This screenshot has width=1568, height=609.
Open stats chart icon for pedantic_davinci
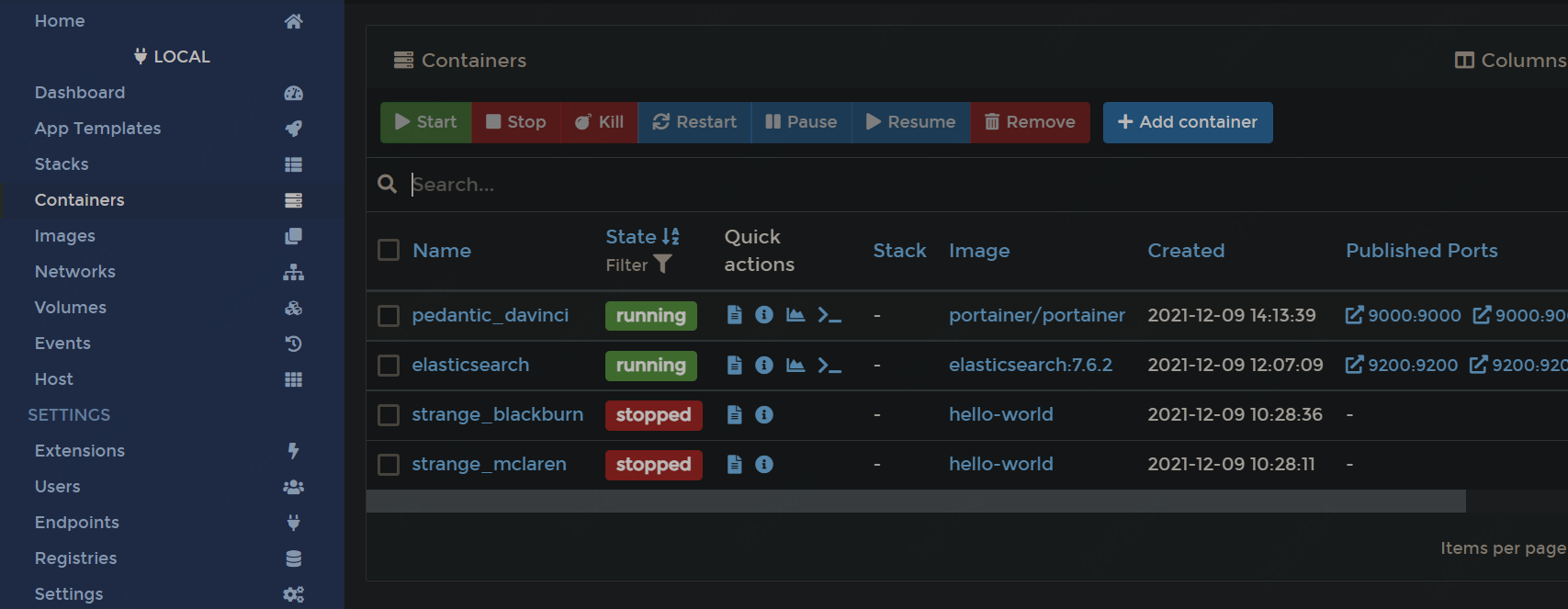795,315
